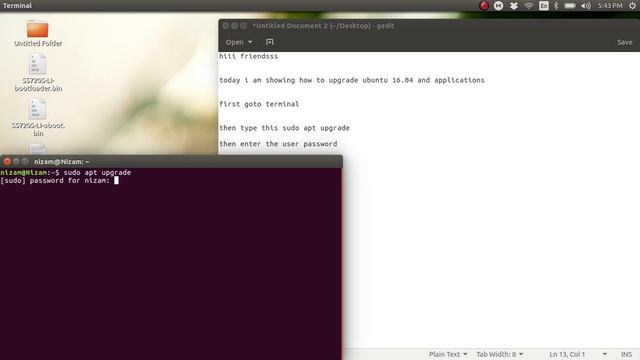Open the Bluetooth indicator menu
Image resolution: width=640 pixels, height=360 pixels.
tap(556, 6)
